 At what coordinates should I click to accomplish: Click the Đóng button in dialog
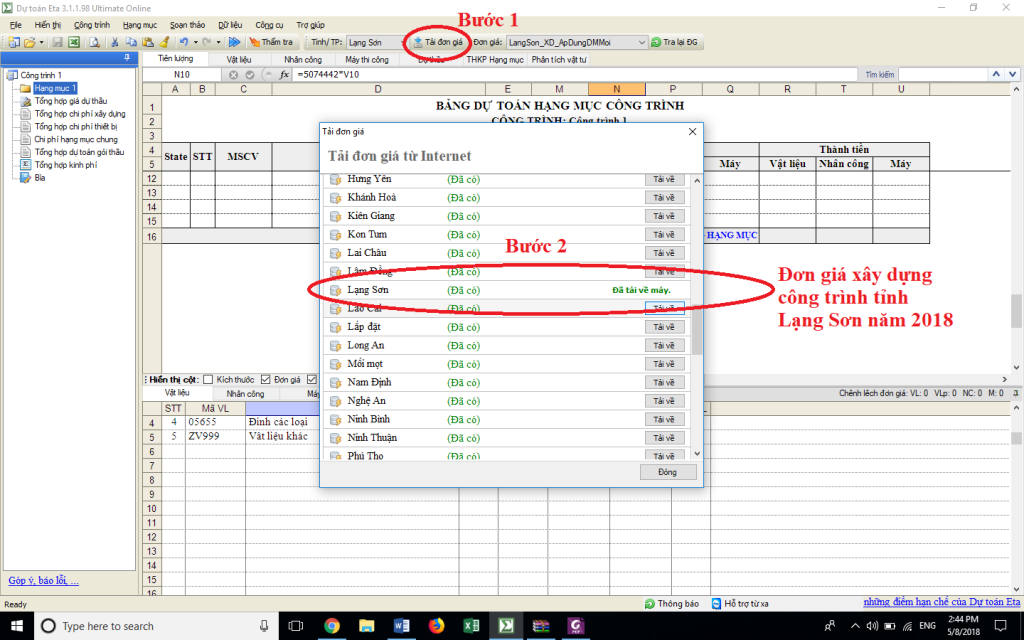667,472
